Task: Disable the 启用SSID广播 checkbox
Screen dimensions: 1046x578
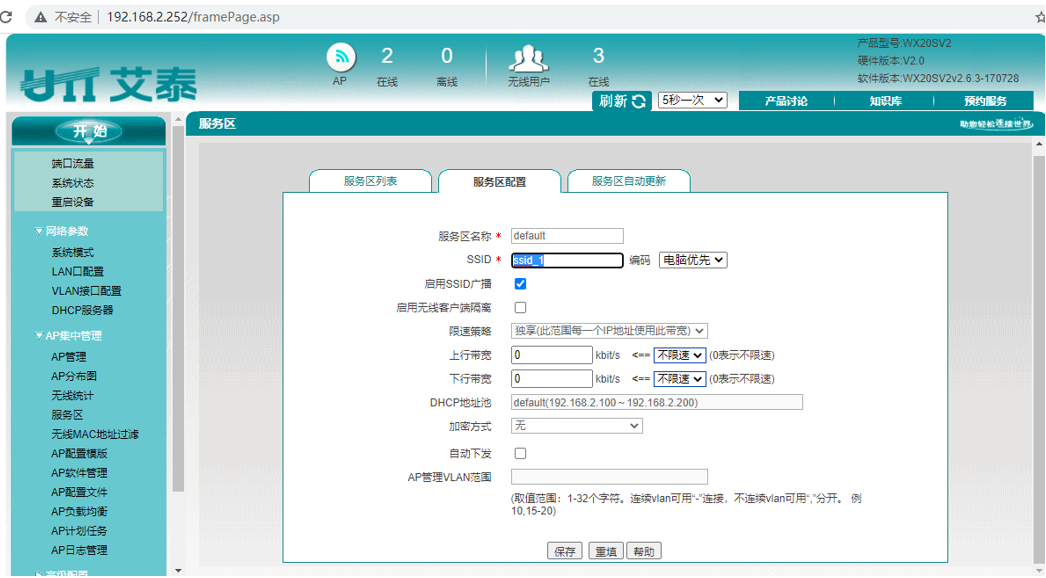Action: pos(520,284)
